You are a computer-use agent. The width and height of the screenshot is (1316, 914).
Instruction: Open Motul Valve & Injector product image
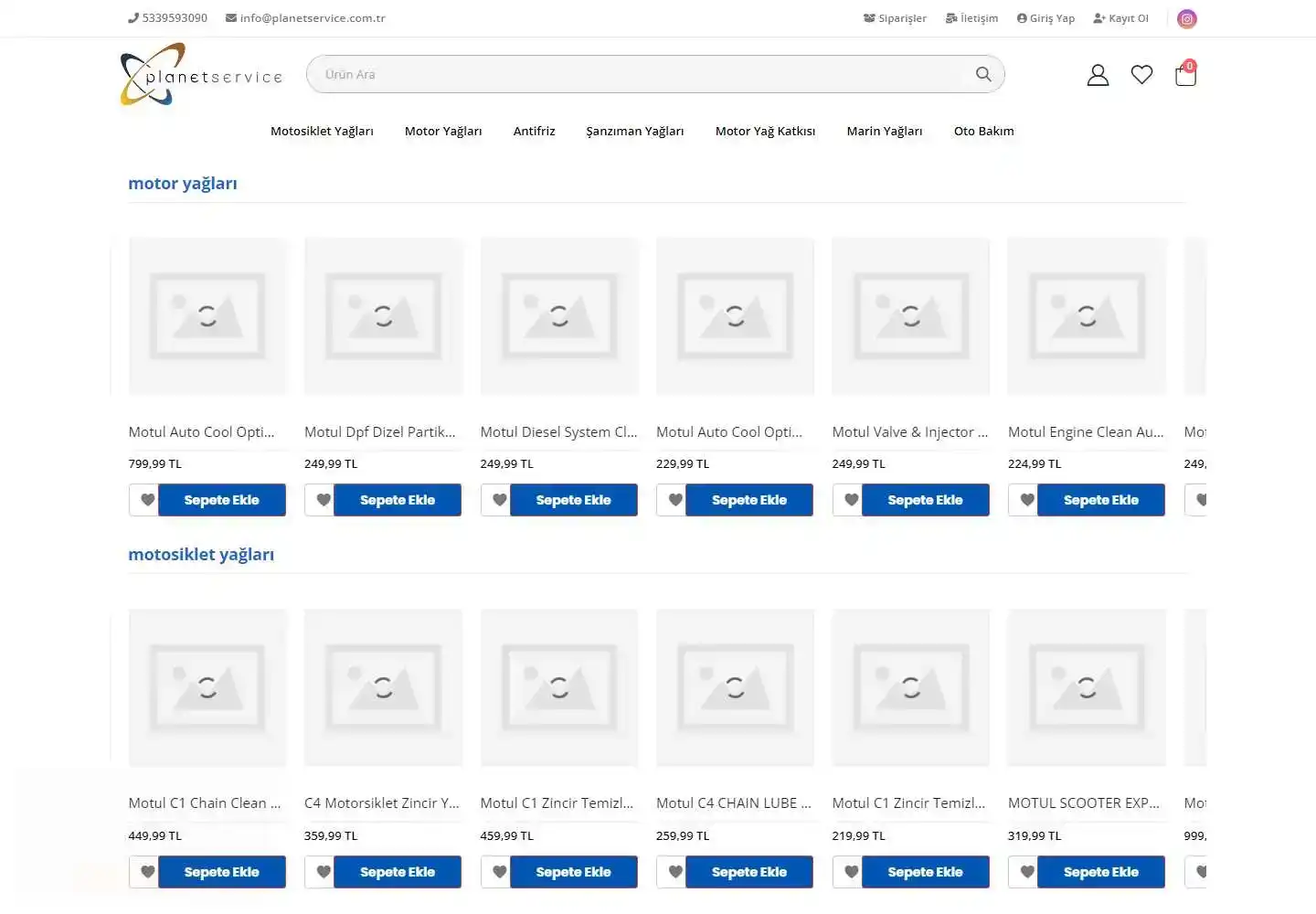click(911, 316)
